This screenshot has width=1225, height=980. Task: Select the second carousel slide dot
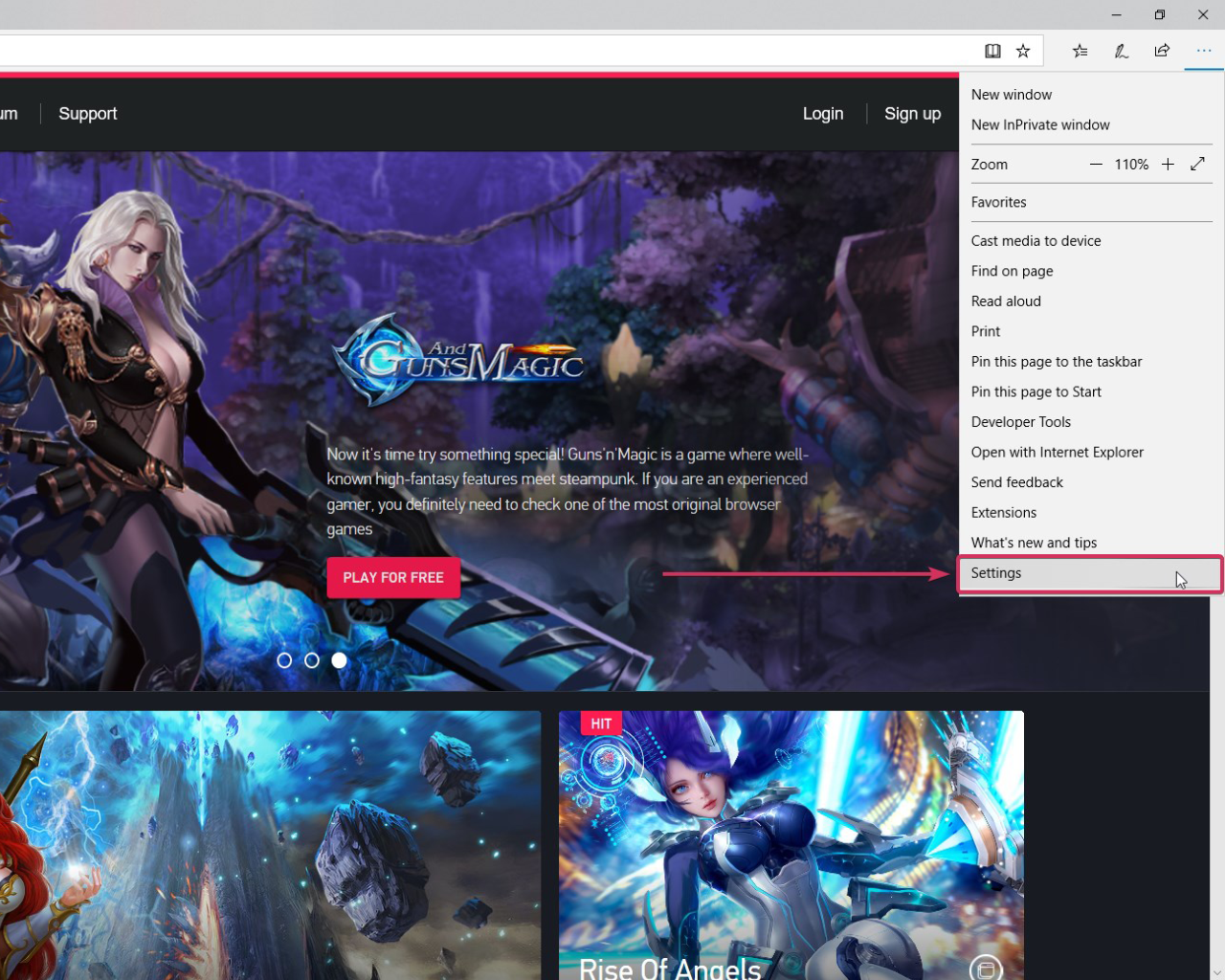point(312,660)
